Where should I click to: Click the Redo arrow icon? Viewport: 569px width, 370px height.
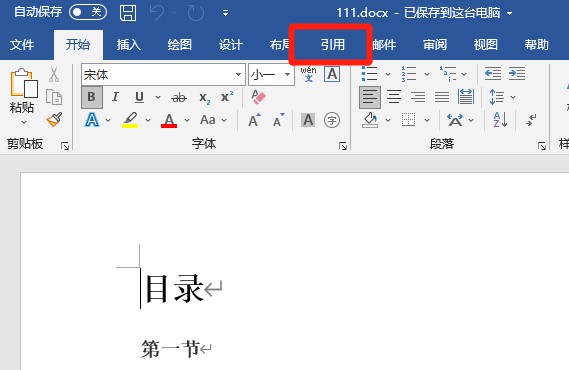(196, 13)
